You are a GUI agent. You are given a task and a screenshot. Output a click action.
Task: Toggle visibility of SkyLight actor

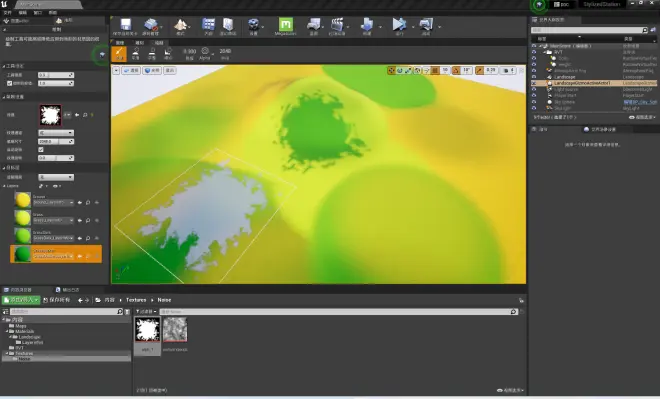pos(534,108)
